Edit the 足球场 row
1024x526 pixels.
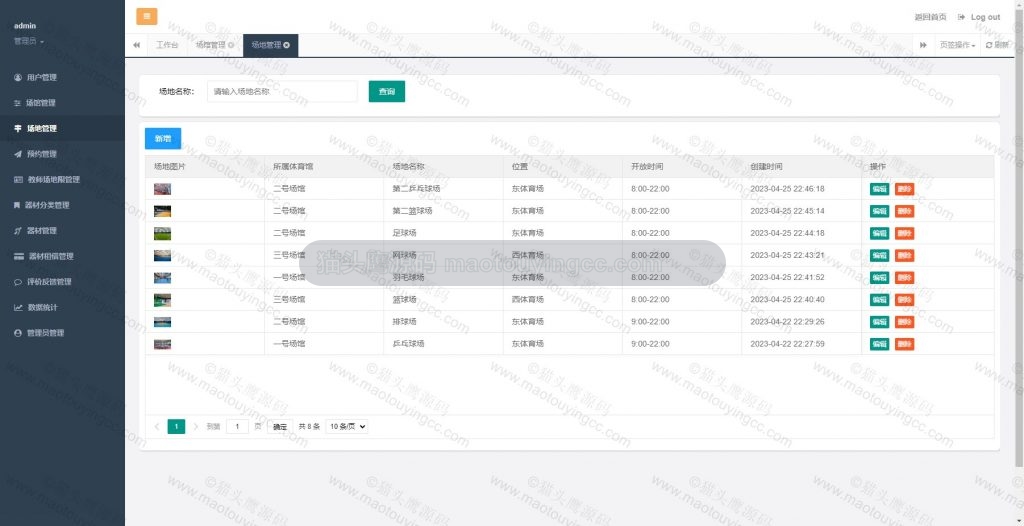[879, 233]
